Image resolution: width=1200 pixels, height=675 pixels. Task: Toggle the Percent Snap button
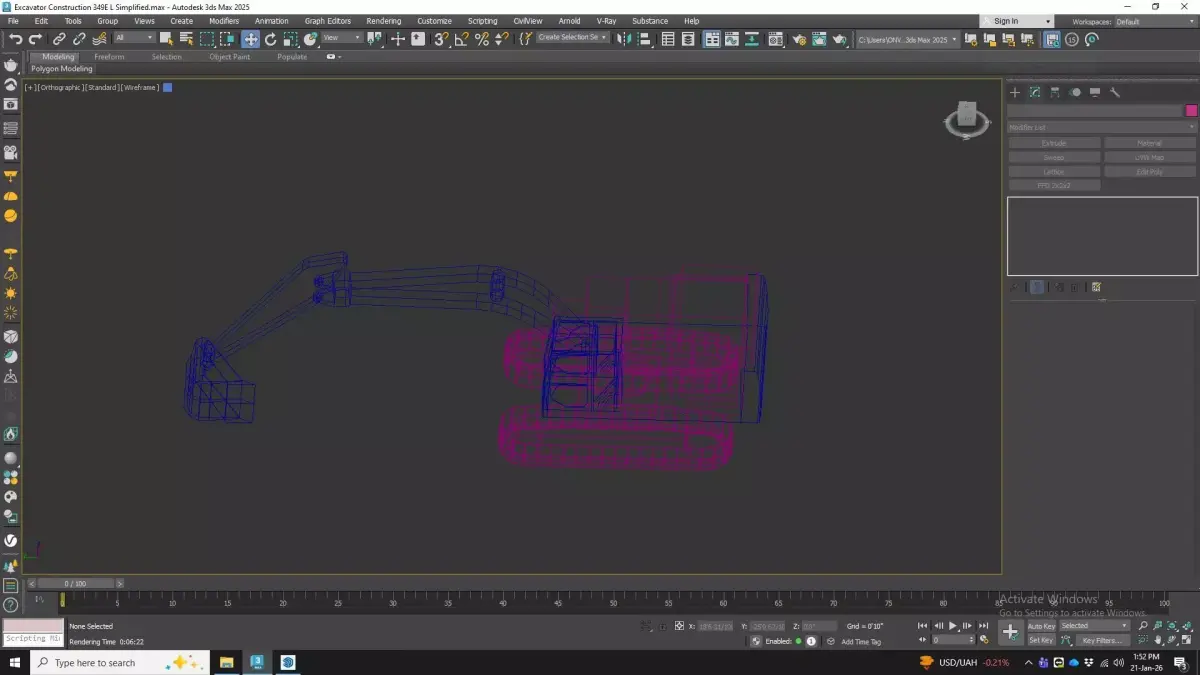tap(481, 39)
